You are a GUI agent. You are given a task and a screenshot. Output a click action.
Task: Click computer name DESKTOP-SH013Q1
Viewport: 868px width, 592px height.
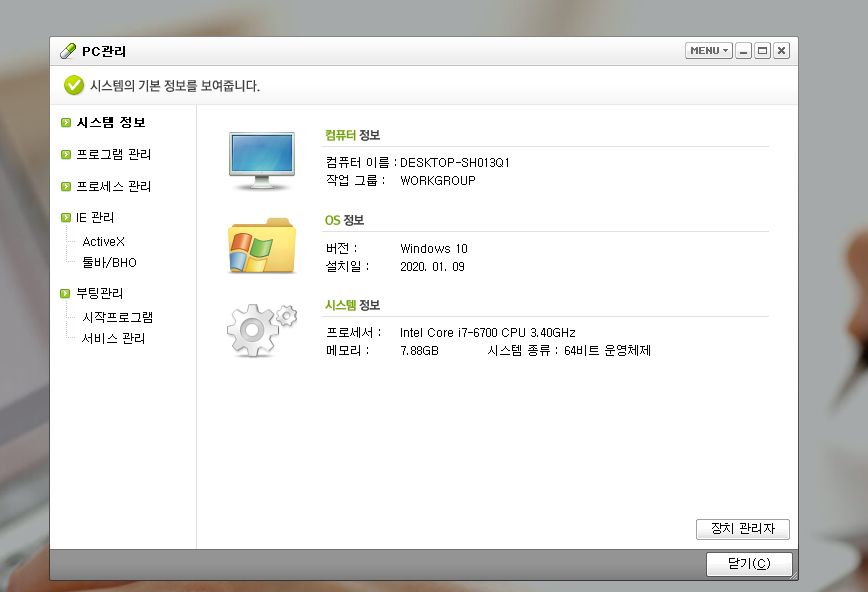[x=454, y=163]
